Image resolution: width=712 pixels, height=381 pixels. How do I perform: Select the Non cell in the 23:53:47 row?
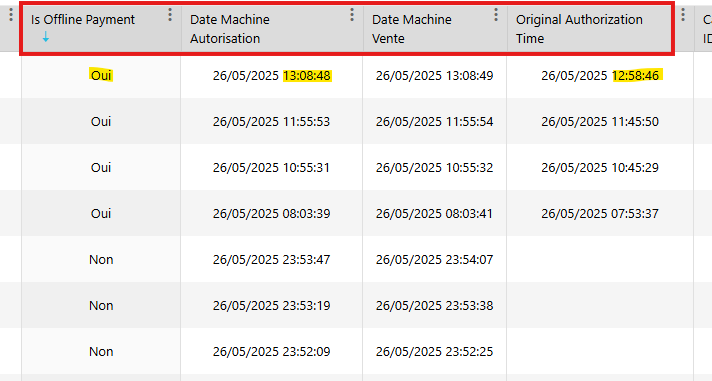(101, 259)
